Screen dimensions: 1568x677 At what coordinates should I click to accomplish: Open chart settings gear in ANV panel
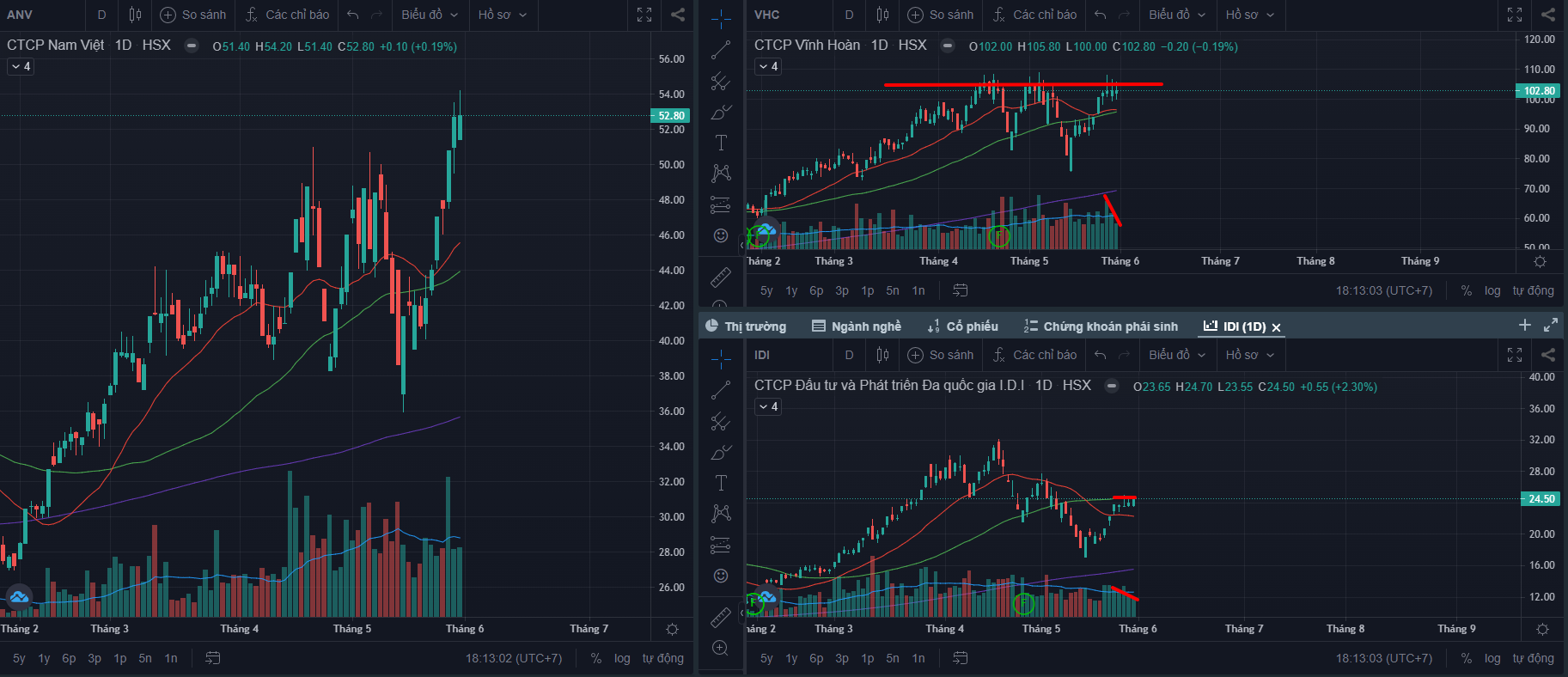click(x=673, y=630)
